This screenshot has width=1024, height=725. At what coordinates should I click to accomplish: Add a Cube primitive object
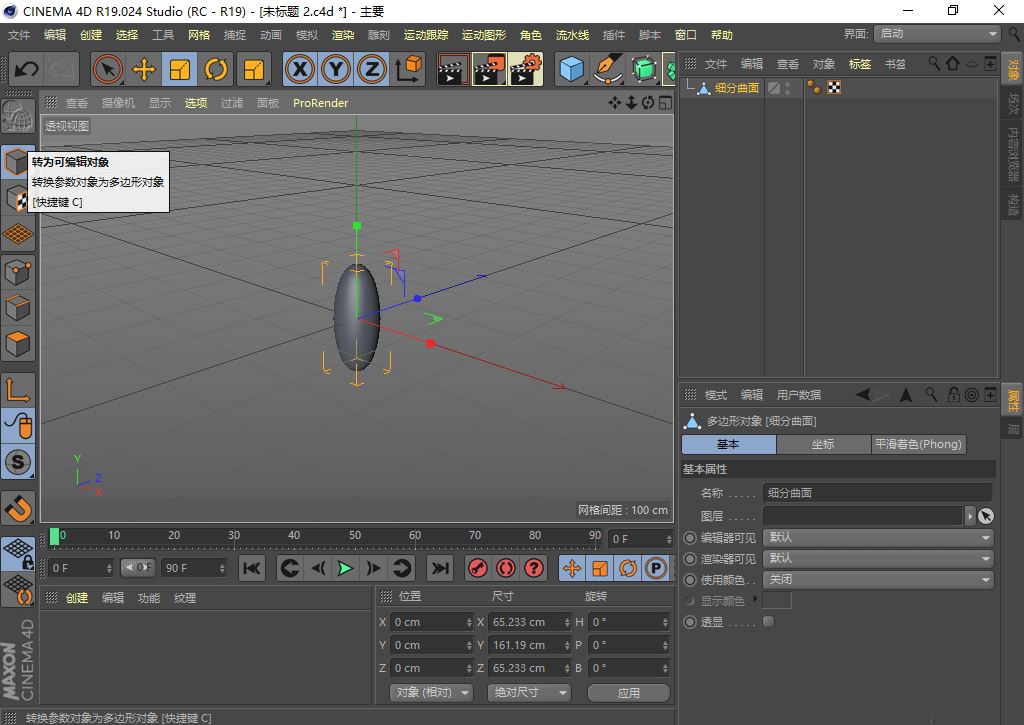pos(572,69)
